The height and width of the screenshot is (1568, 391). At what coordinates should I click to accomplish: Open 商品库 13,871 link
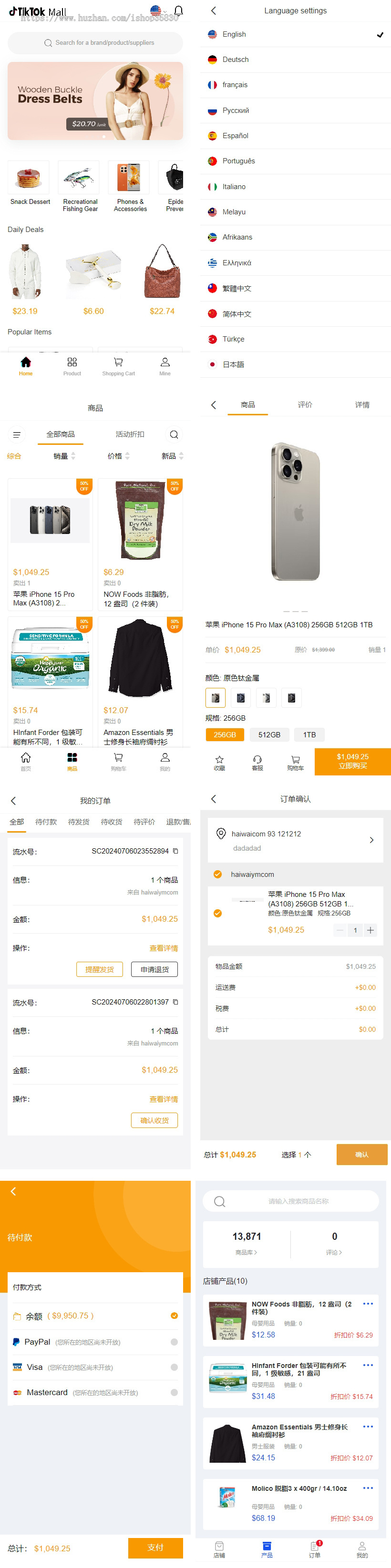(x=246, y=1252)
